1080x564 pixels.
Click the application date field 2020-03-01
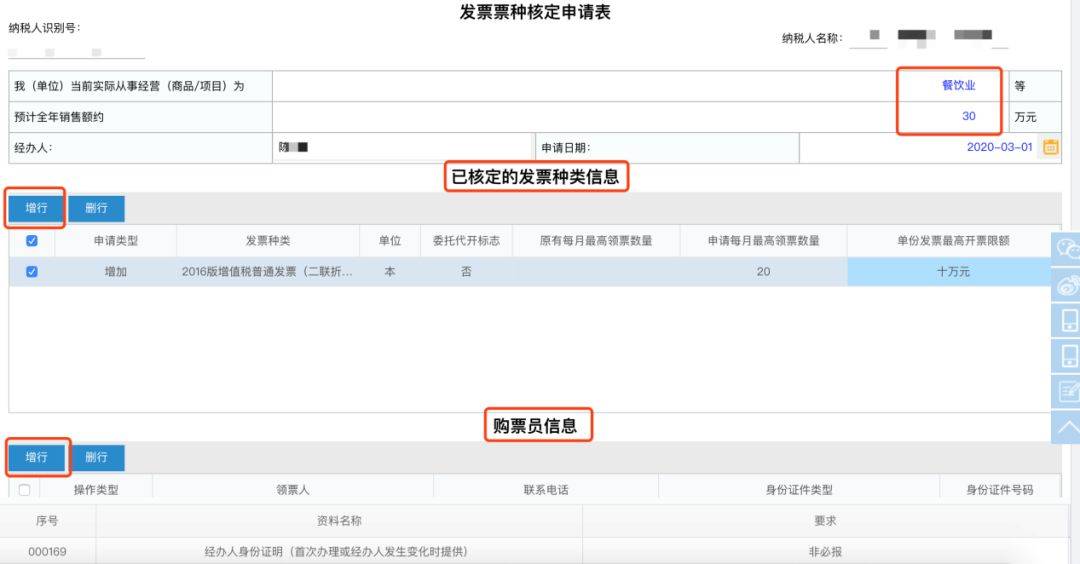tap(920, 147)
